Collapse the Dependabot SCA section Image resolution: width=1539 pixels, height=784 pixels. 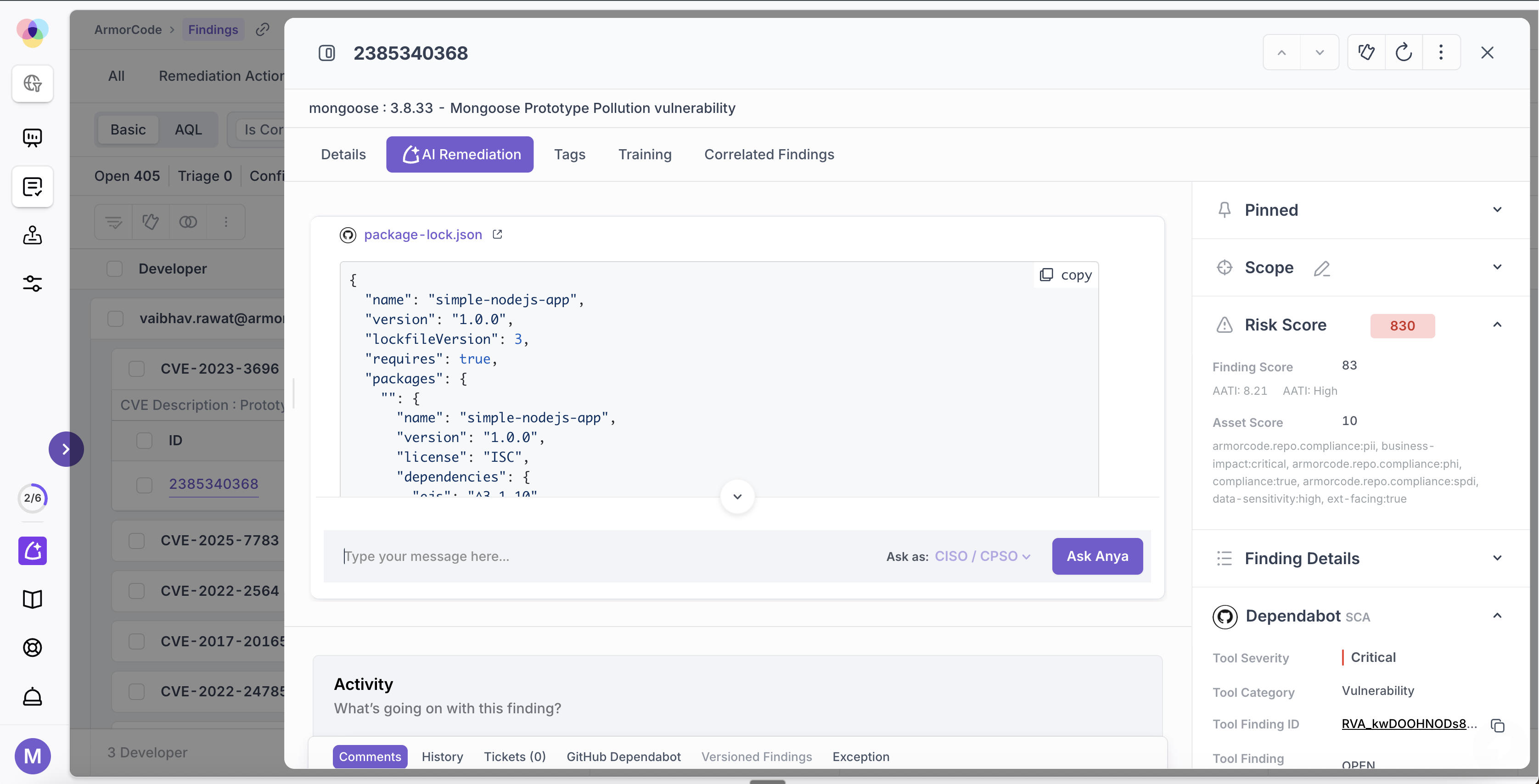pos(1497,616)
